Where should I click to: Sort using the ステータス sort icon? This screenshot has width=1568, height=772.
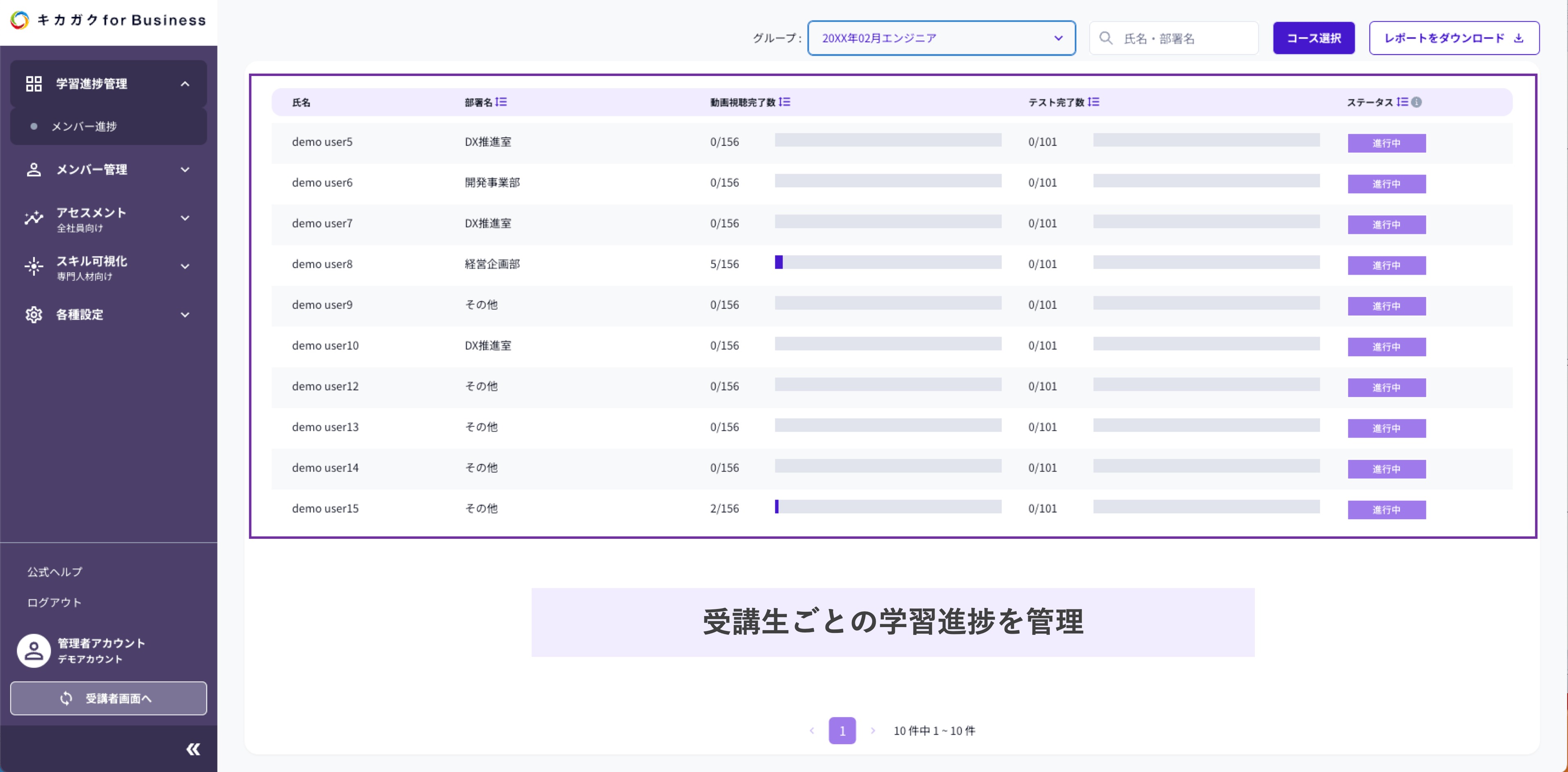pos(1402,102)
